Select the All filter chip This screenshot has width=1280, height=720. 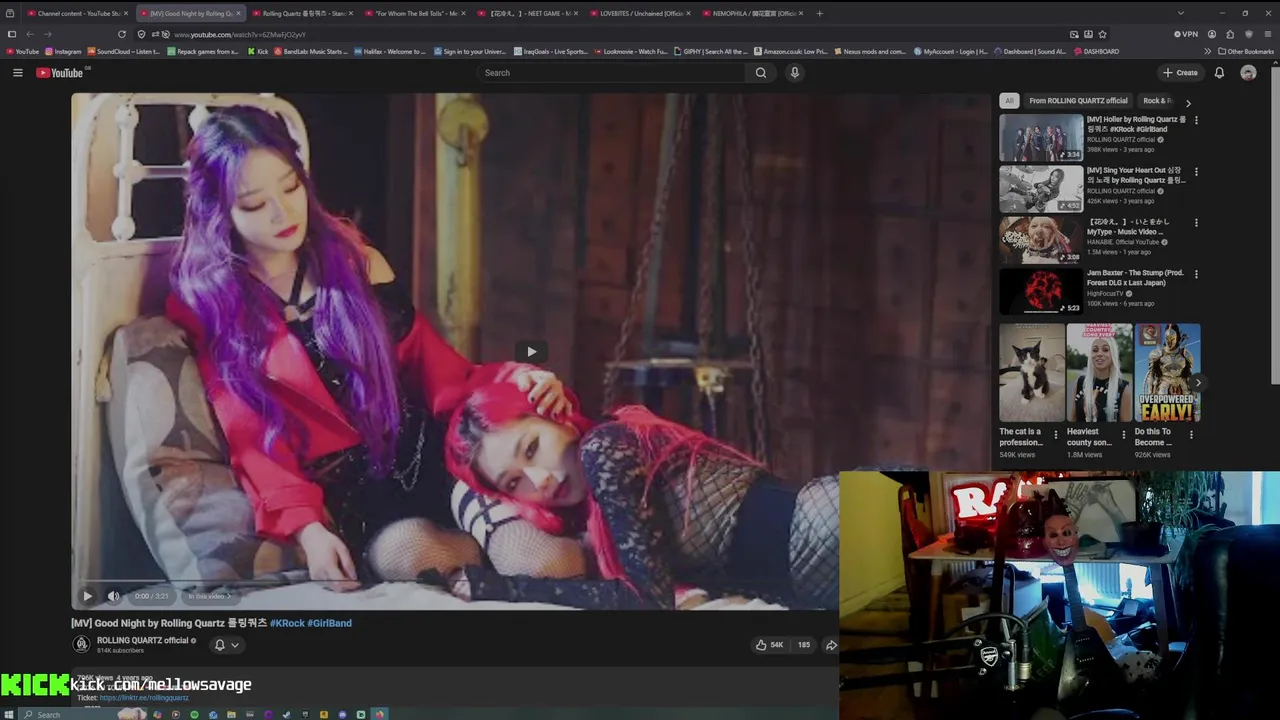click(x=1009, y=101)
